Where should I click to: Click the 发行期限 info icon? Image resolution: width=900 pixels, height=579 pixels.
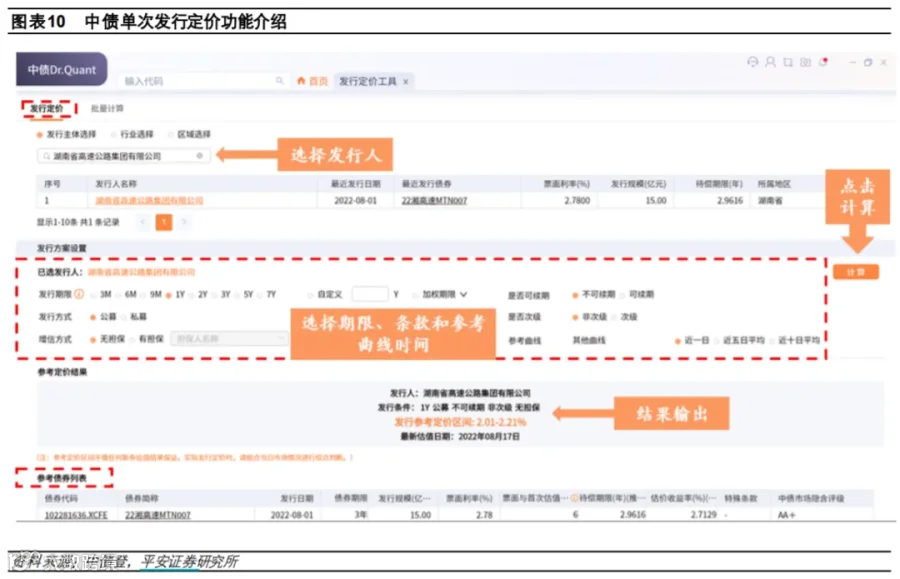[79, 294]
